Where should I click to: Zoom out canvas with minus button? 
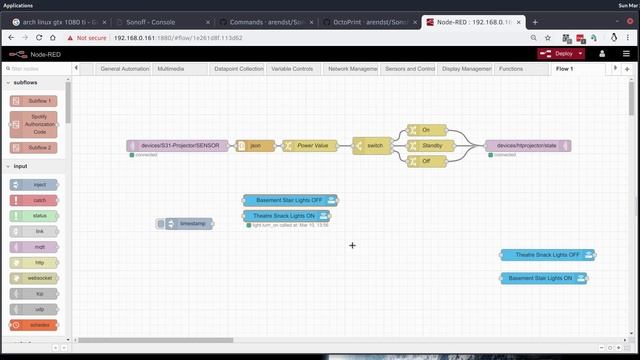tap(602, 348)
